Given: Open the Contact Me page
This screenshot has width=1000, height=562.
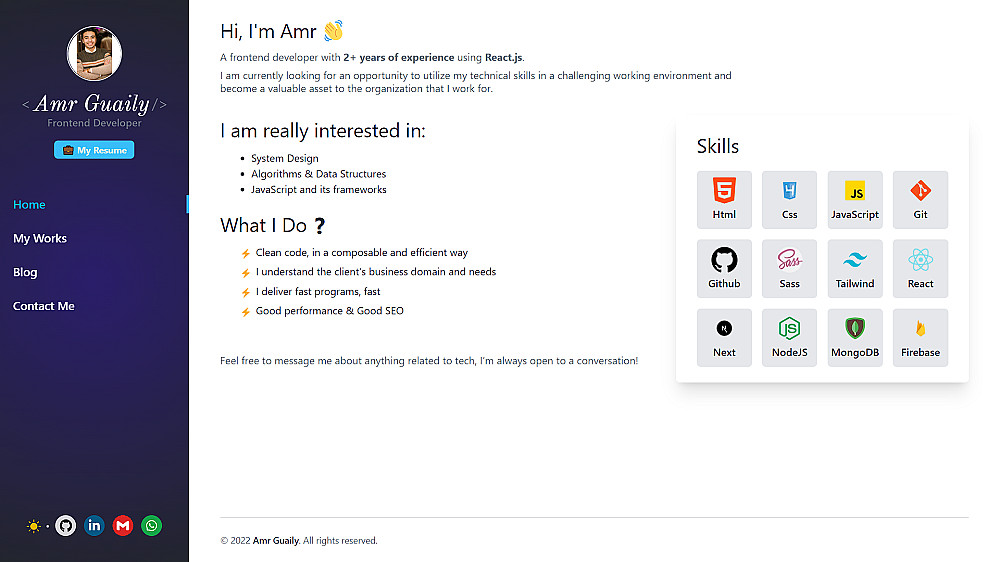Looking at the screenshot, I should click(44, 306).
